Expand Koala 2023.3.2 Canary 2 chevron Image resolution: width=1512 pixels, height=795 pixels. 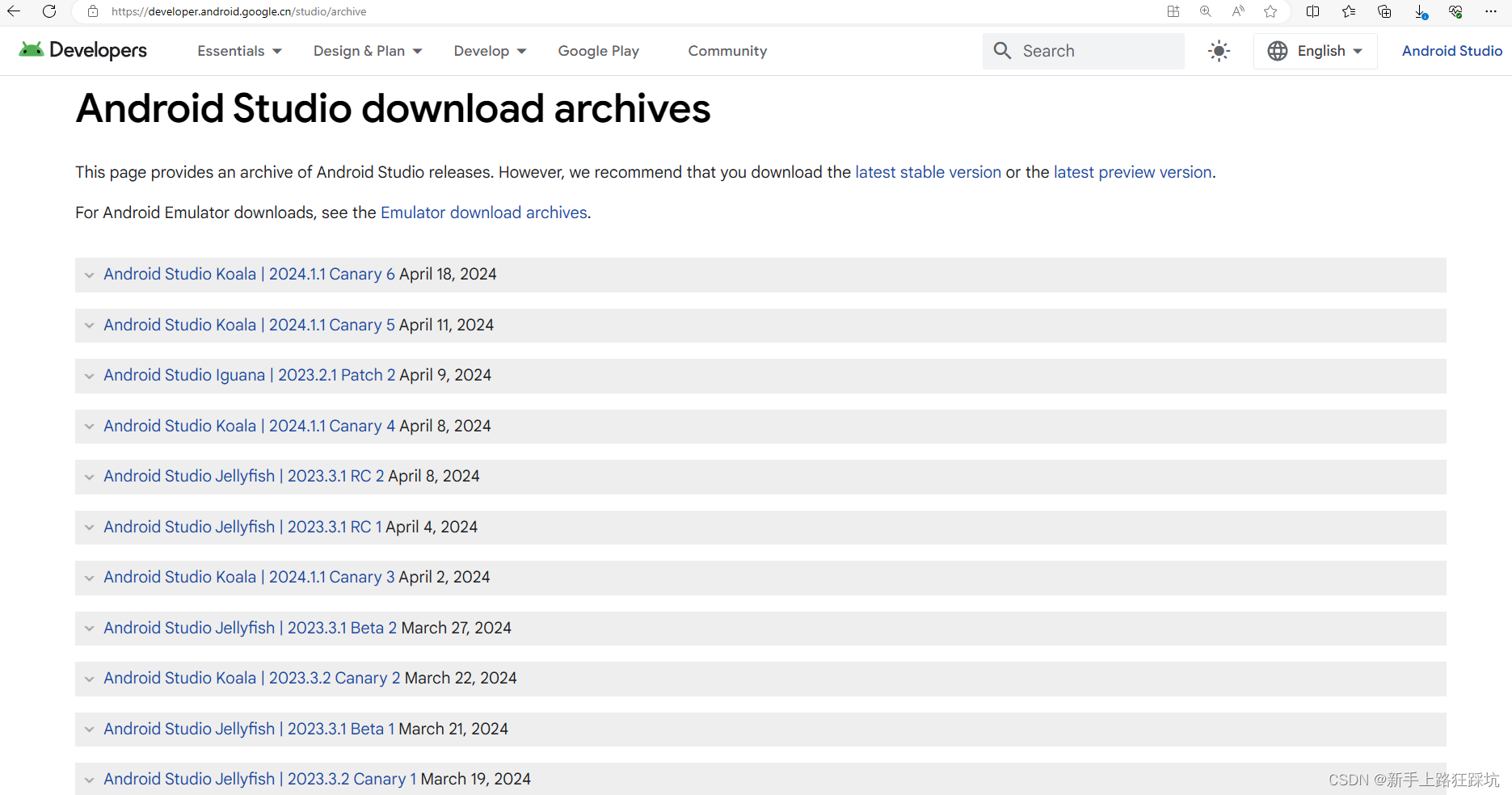90,679
